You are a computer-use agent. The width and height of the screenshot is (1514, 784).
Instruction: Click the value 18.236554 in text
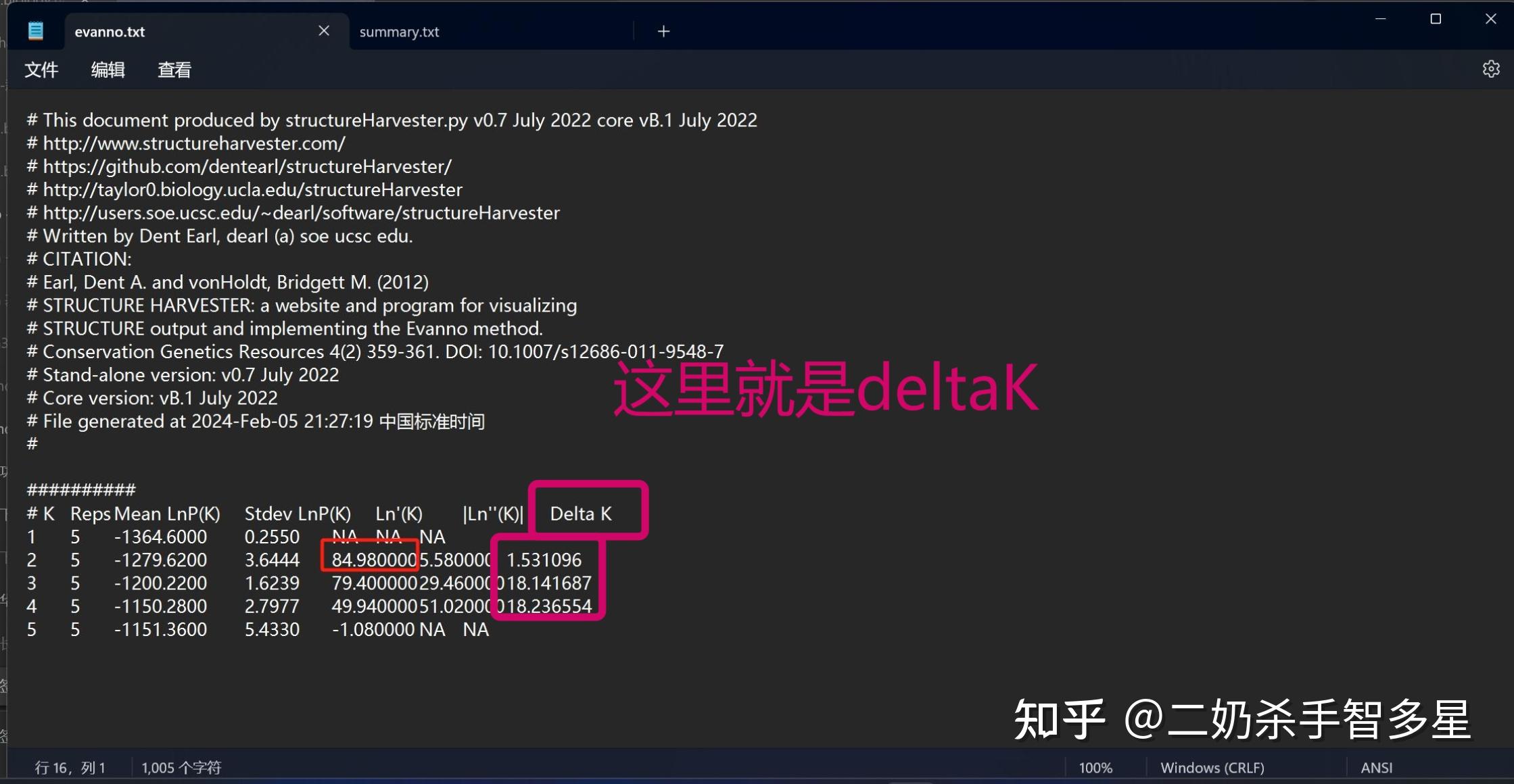click(549, 606)
